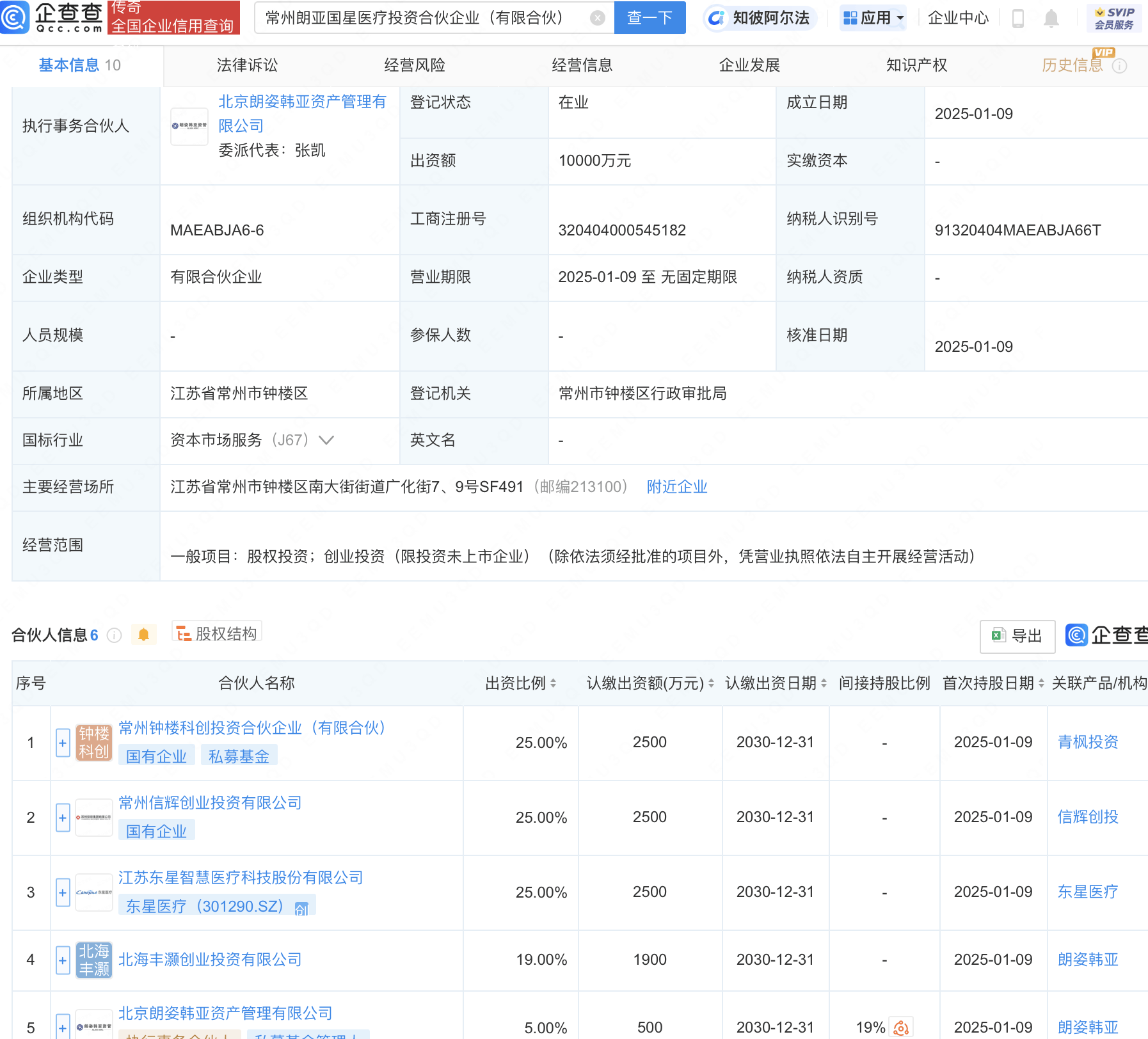The height and width of the screenshot is (1039, 1148).
Task: Click 江苏东星智慧医疗 logo thumbnail
Action: pyautogui.click(x=94, y=892)
